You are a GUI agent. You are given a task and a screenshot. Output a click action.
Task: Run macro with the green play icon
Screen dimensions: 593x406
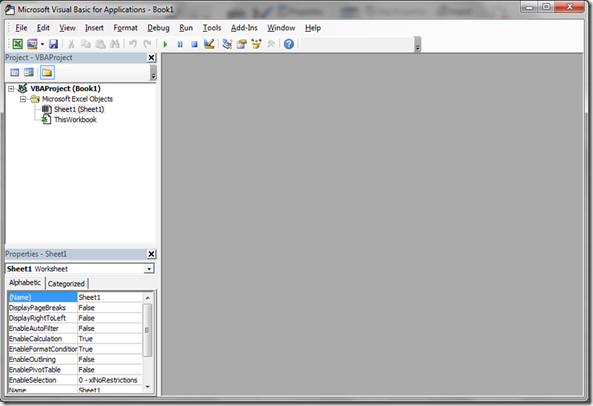click(x=165, y=44)
